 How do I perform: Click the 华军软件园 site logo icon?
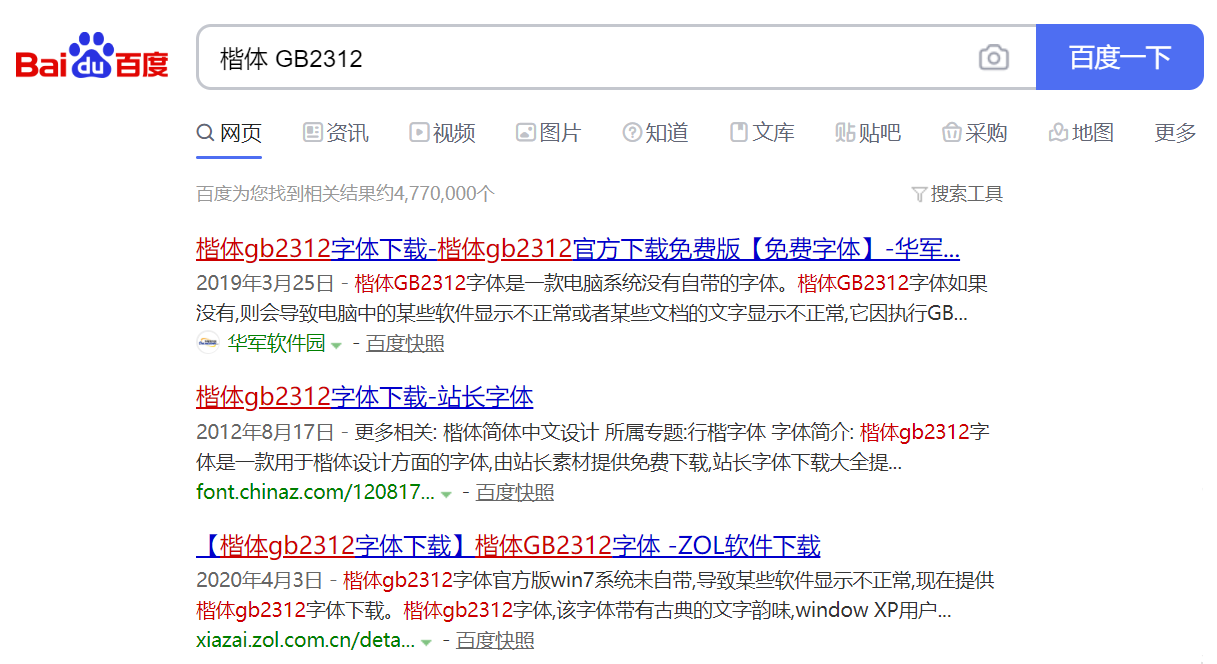(x=208, y=343)
